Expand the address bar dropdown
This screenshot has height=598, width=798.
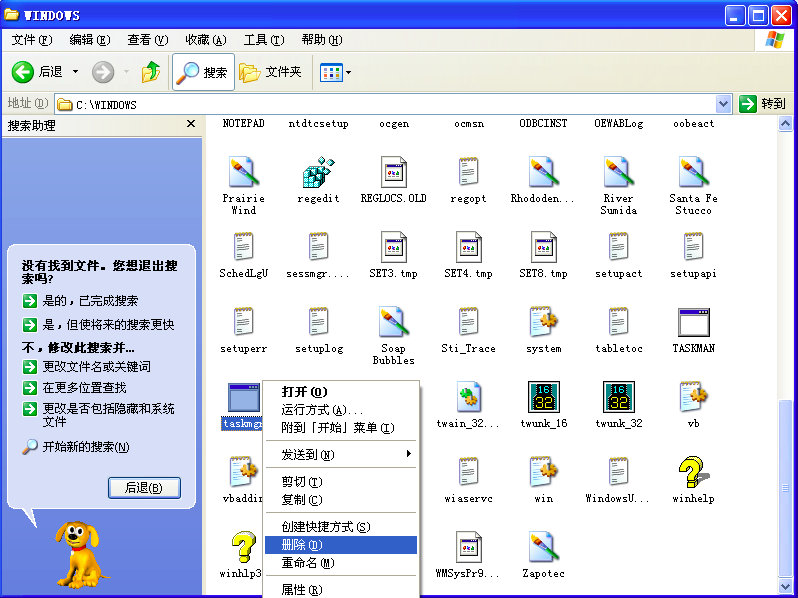tap(723, 104)
